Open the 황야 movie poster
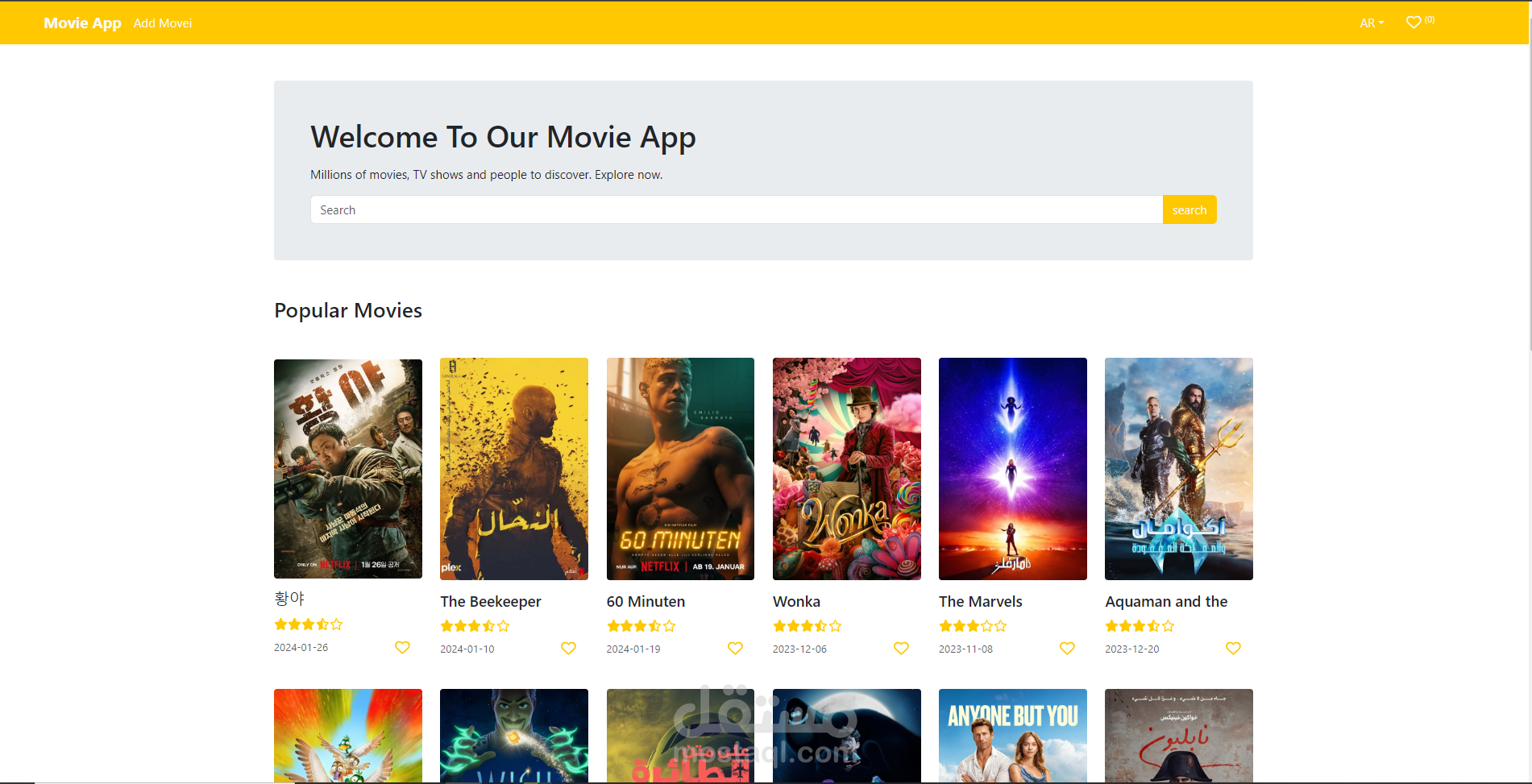Image resolution: width=1532 pixels, height=784 pixels. pyautogui.click(x=348, y=469)
